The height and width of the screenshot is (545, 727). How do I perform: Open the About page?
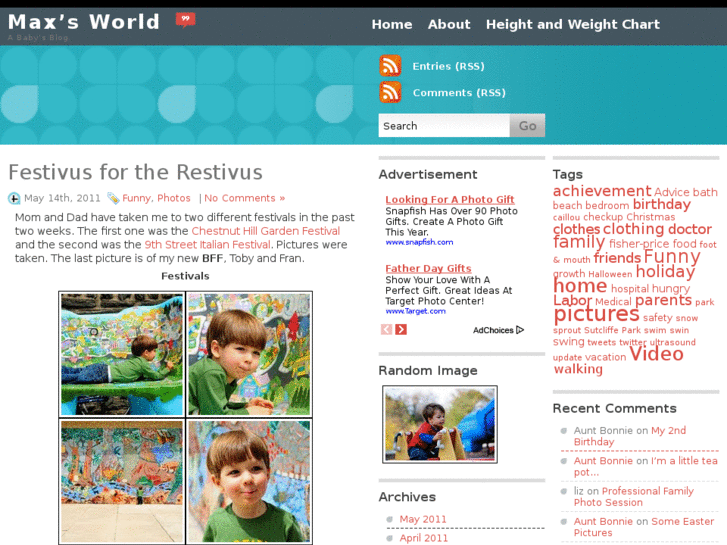[x=449, y=24]
